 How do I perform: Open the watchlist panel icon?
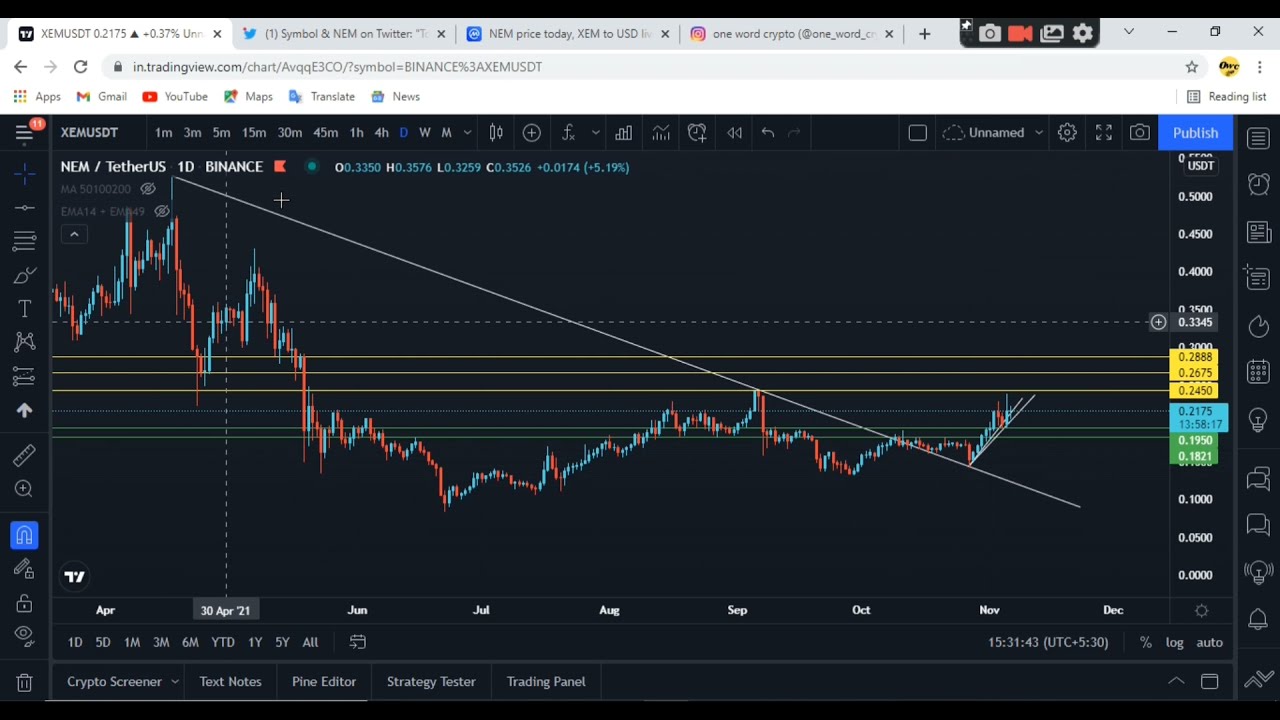pyautogui.click(x=1259, y=138)
